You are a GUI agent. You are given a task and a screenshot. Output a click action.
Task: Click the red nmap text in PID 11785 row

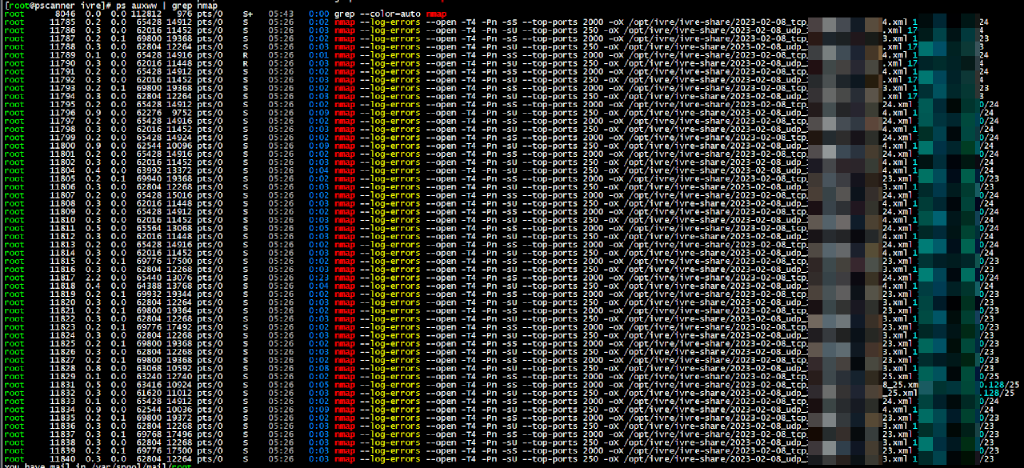click(345, 21)
